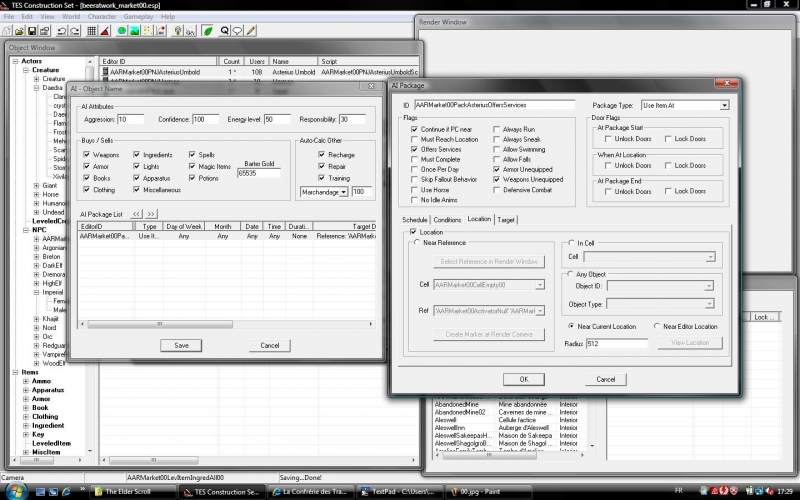Open the File menu
This screenshot has width=800, height=500.
click(x=9, y=17)
